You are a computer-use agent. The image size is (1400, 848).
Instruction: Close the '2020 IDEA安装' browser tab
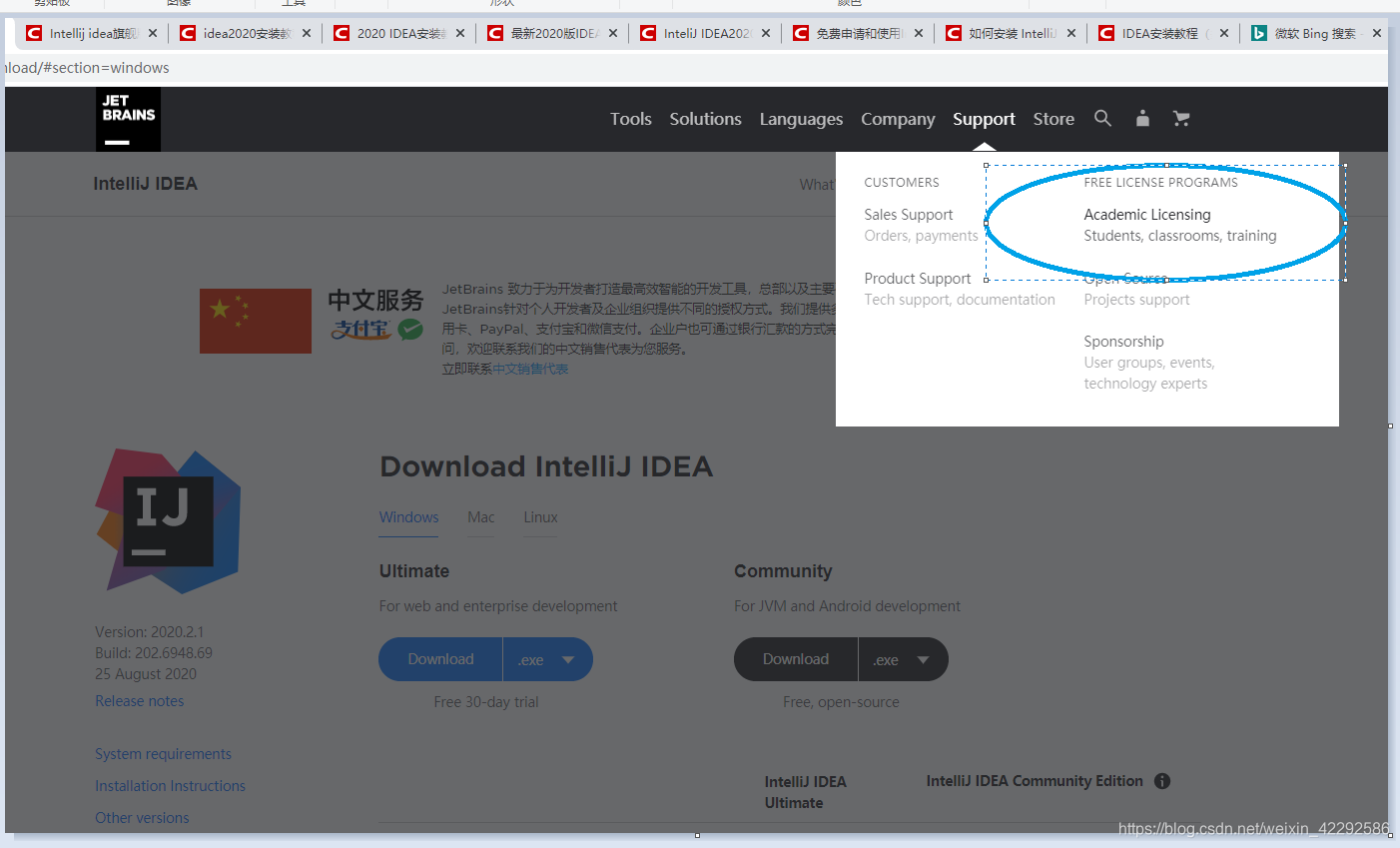tap(460, 33)
